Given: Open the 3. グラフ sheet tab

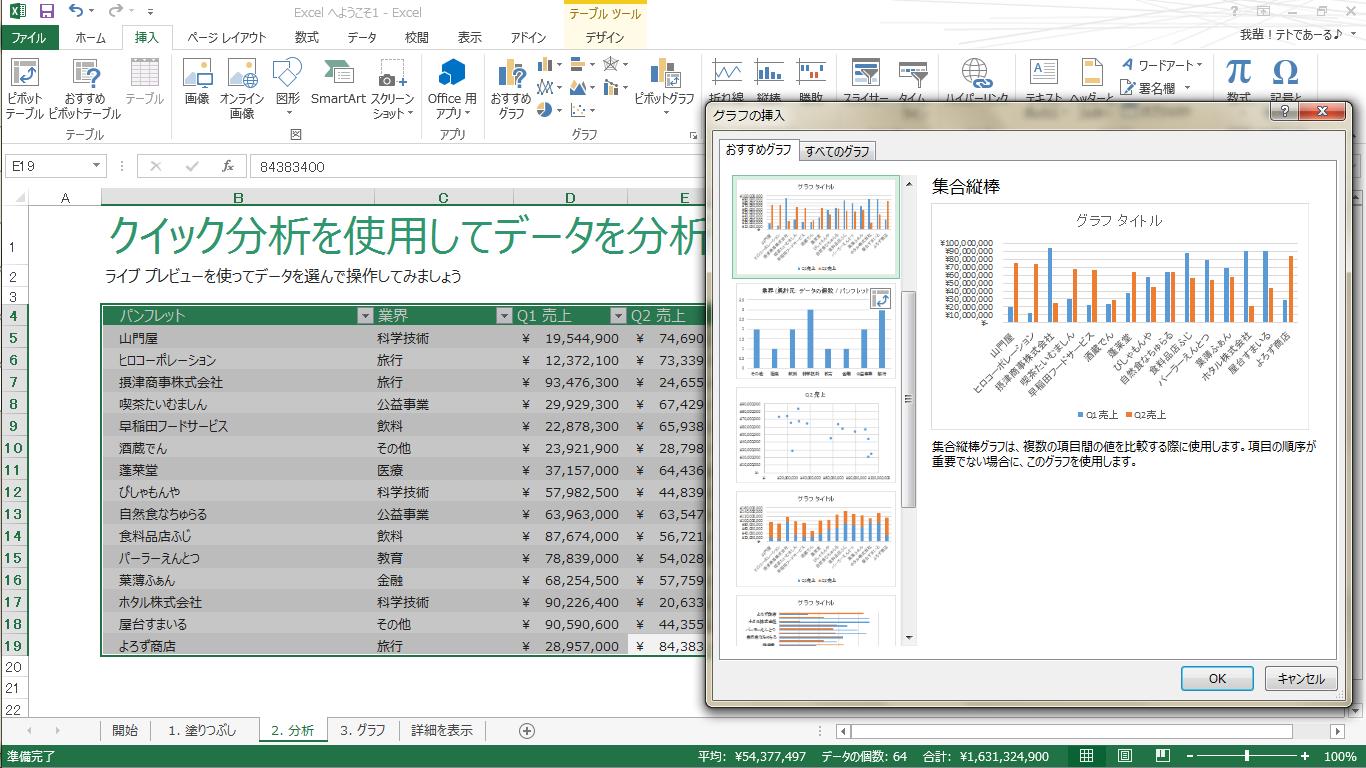Looking at the screenshot, I should click(362, 730).
